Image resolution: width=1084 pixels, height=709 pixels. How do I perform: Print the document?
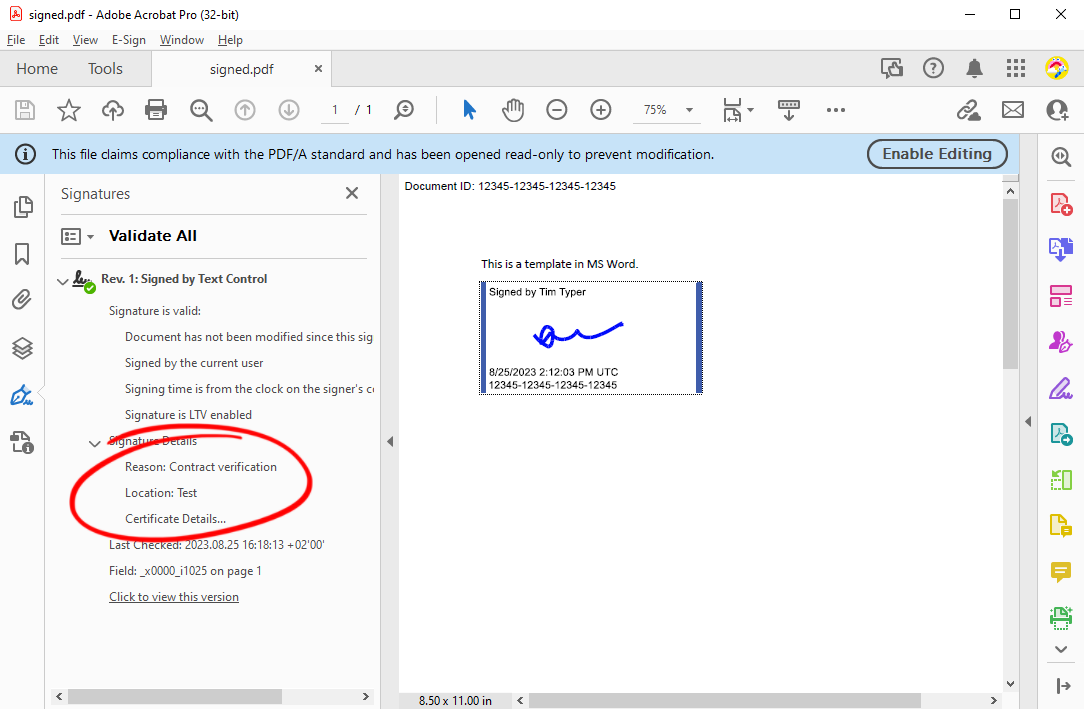156,110
